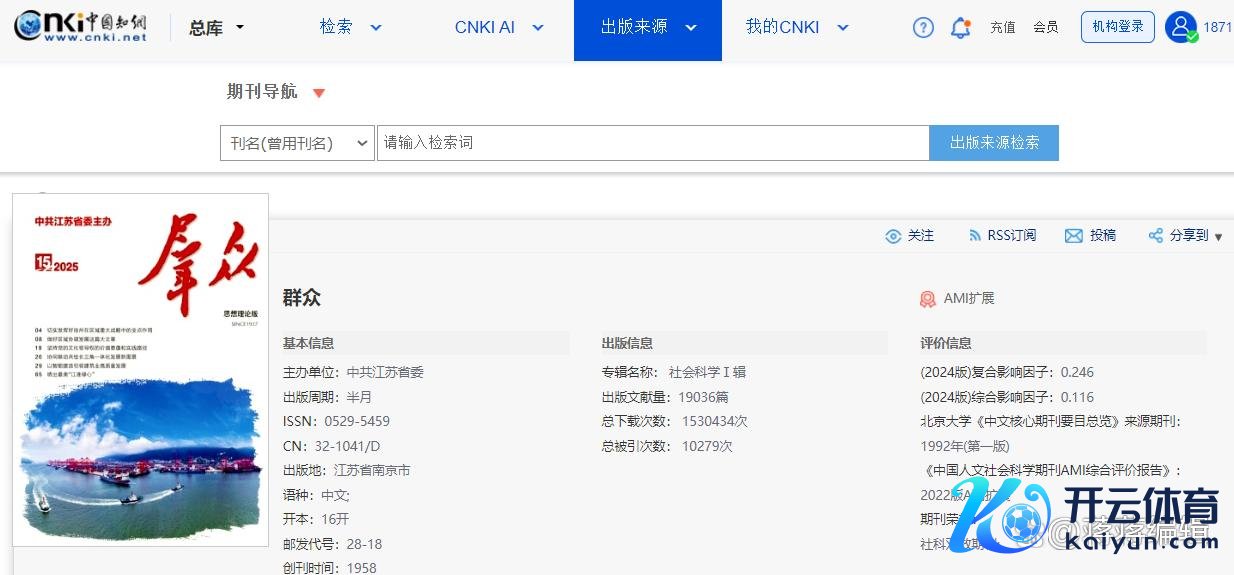Click the notification bell icon

(x=960, y=28)
